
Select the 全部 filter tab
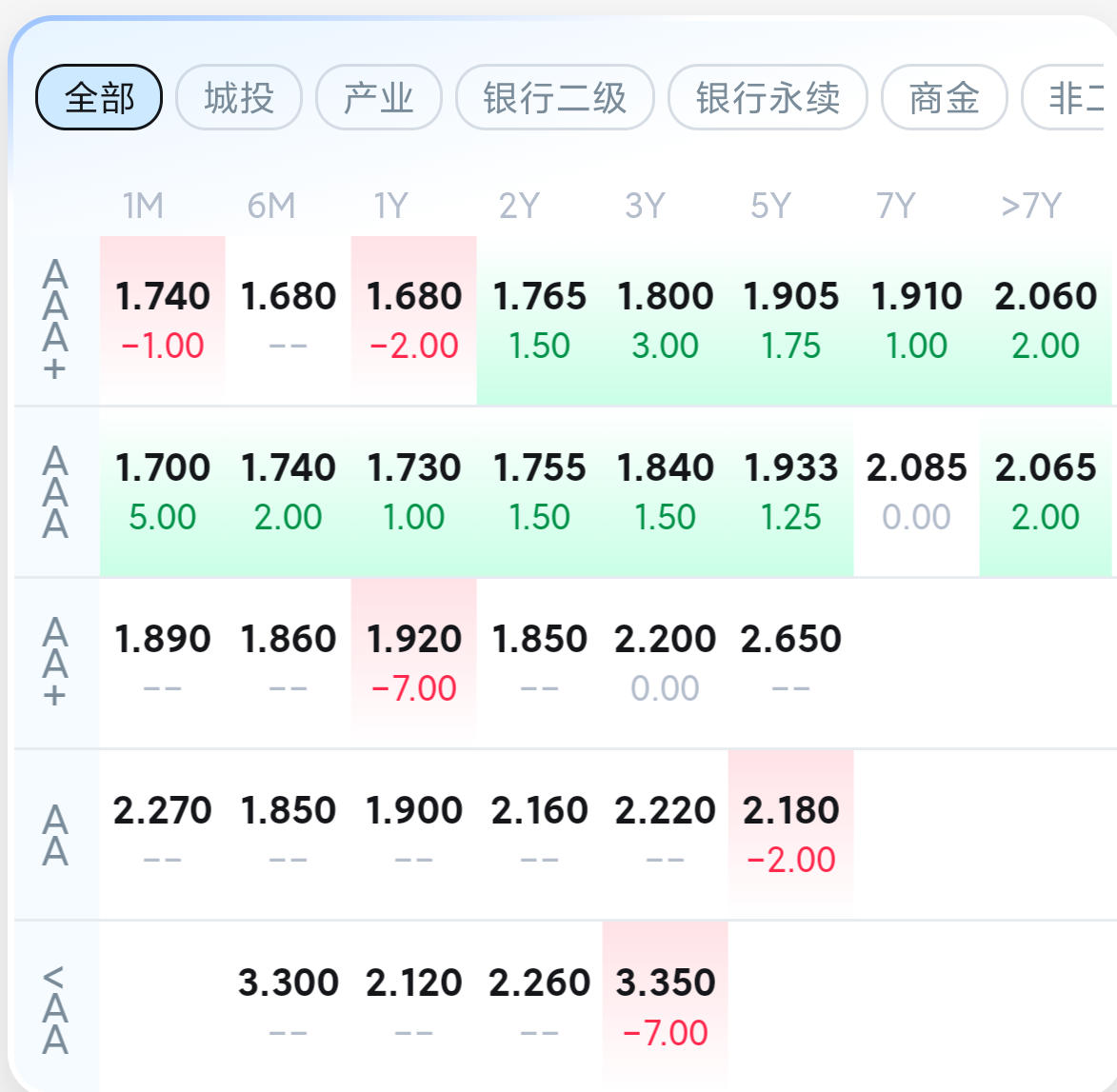[99, 97]
